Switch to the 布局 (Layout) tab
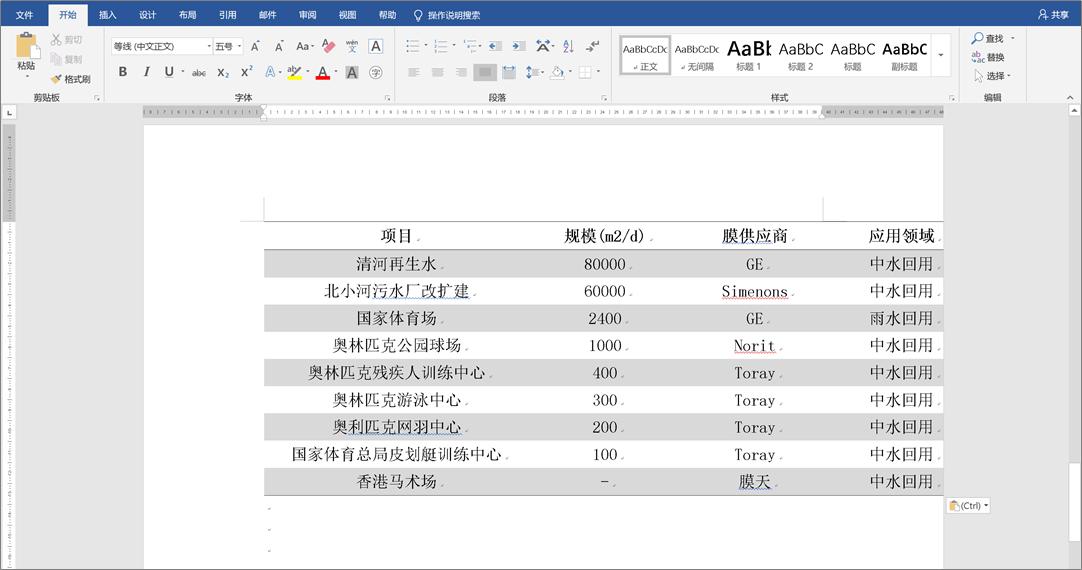This screenshot has height=570, width=1082. (x=188, y=14)
